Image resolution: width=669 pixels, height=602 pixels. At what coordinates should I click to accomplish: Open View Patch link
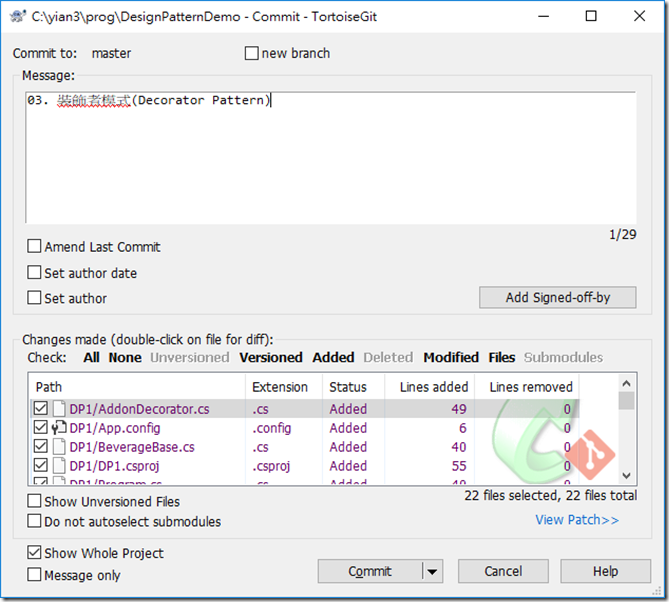tap(577, 520)
